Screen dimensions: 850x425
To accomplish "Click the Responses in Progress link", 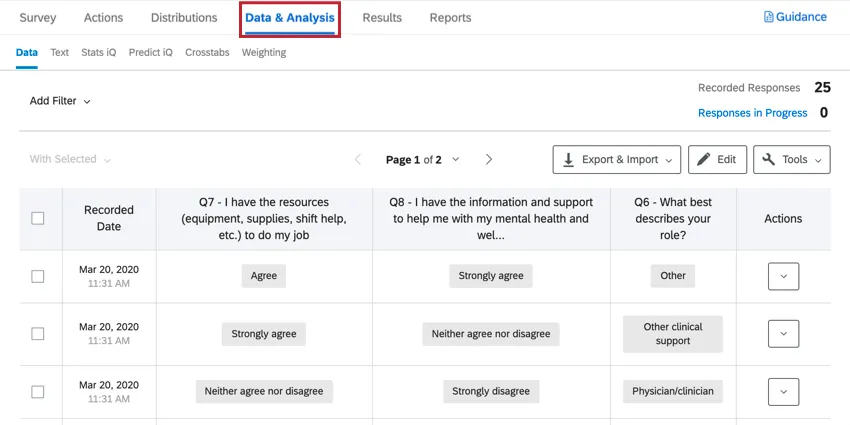I will 752,113.
